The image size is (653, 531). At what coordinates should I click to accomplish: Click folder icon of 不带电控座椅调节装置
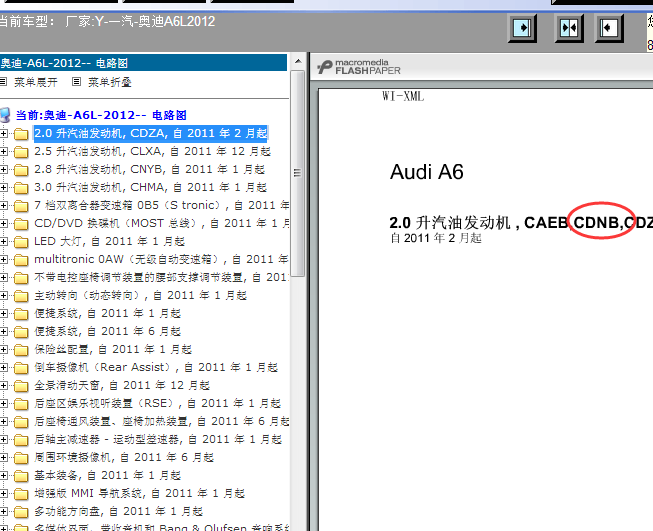pos(21,278)
